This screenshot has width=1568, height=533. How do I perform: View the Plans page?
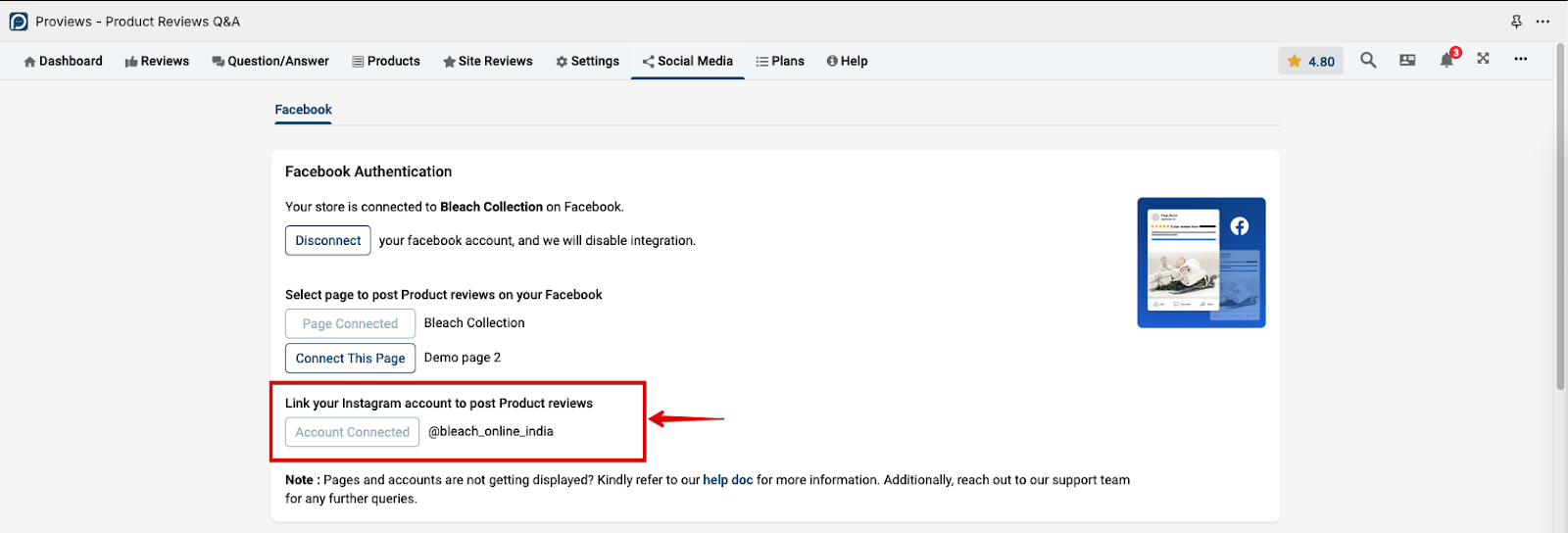780,61
